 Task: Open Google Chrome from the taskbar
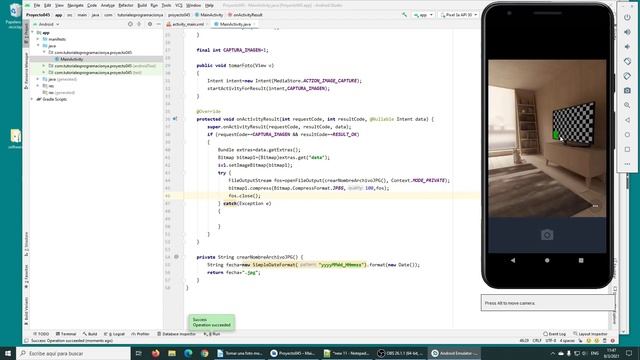[204, 353]
